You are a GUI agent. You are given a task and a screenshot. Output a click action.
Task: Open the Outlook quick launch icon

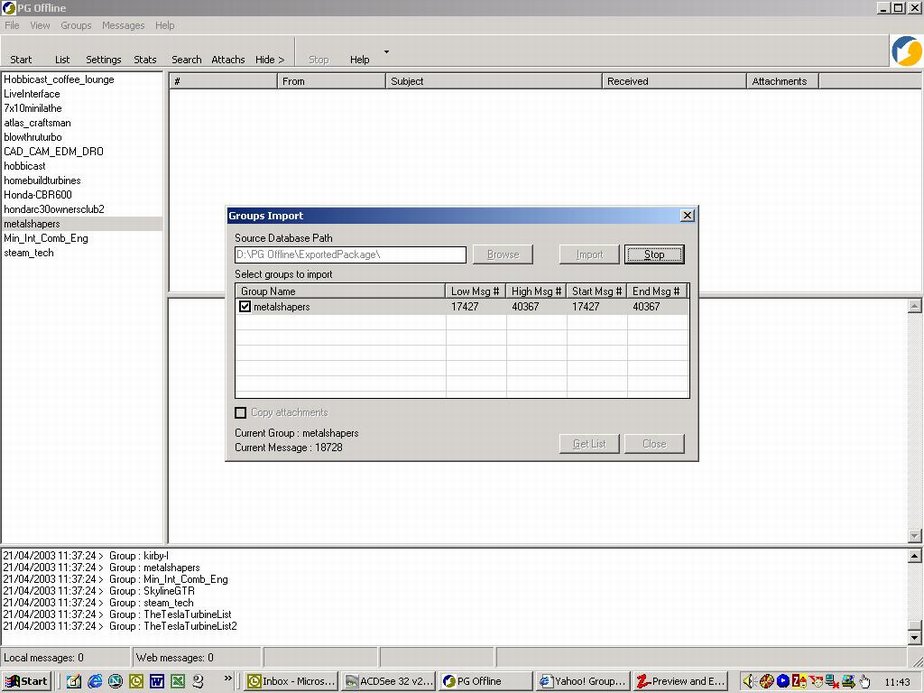pyautogui.click(x=136, y=681)
